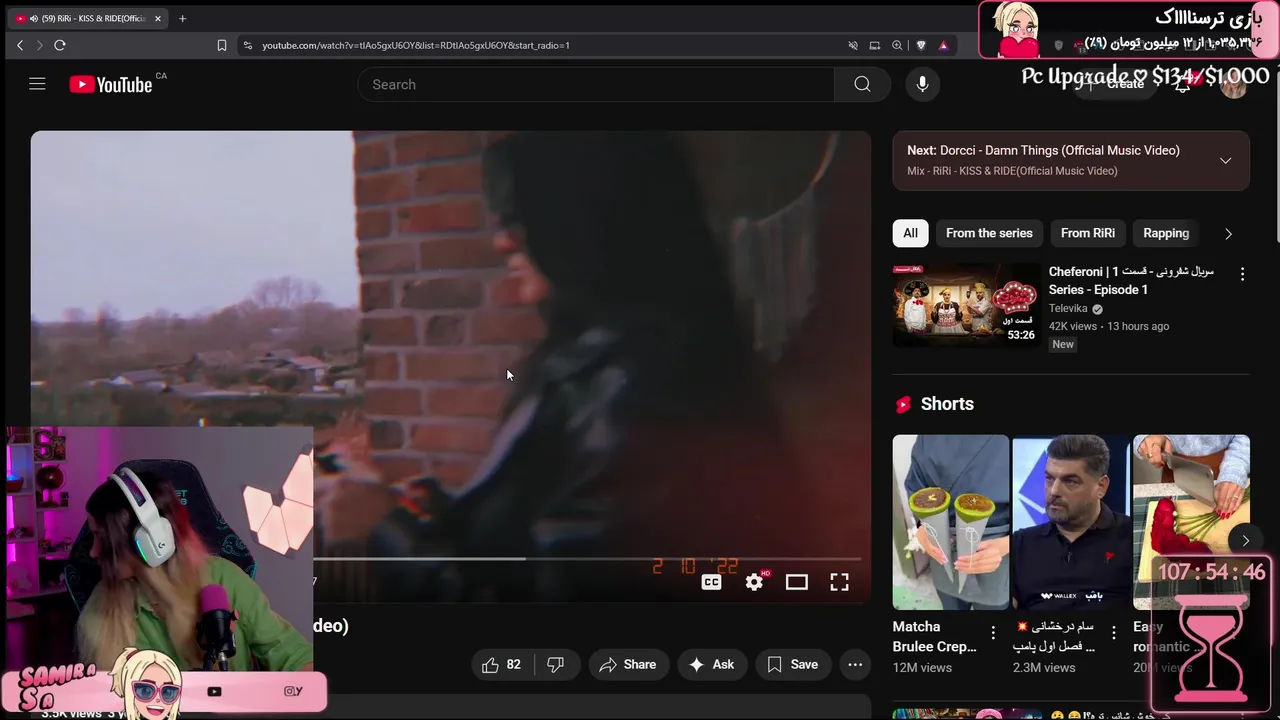Select From RiRi chip
Image resolution: width=1280 pixels, height=720 pixels.
click(1088, 233)
